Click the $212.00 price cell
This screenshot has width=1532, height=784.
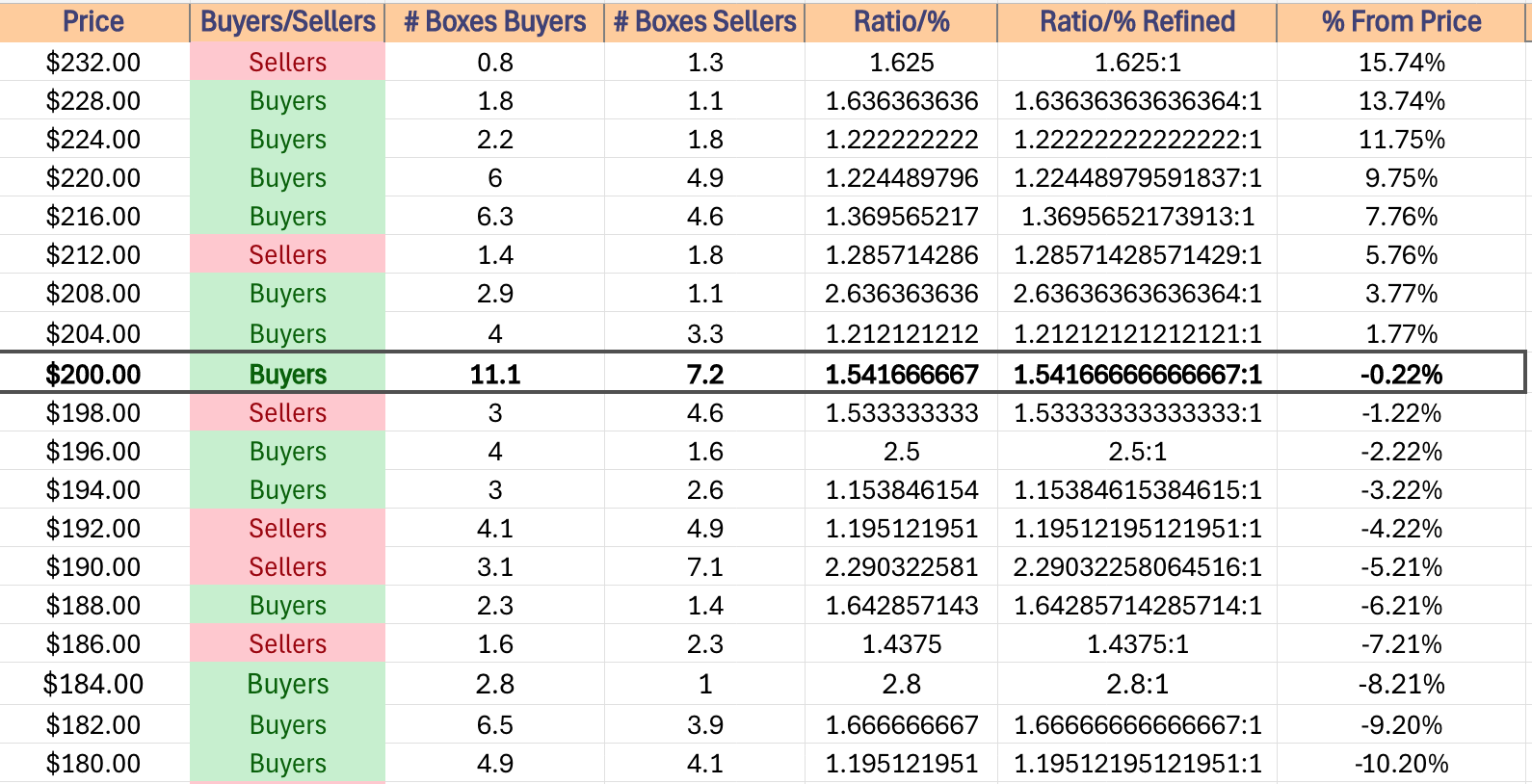(x=93, y=255)
